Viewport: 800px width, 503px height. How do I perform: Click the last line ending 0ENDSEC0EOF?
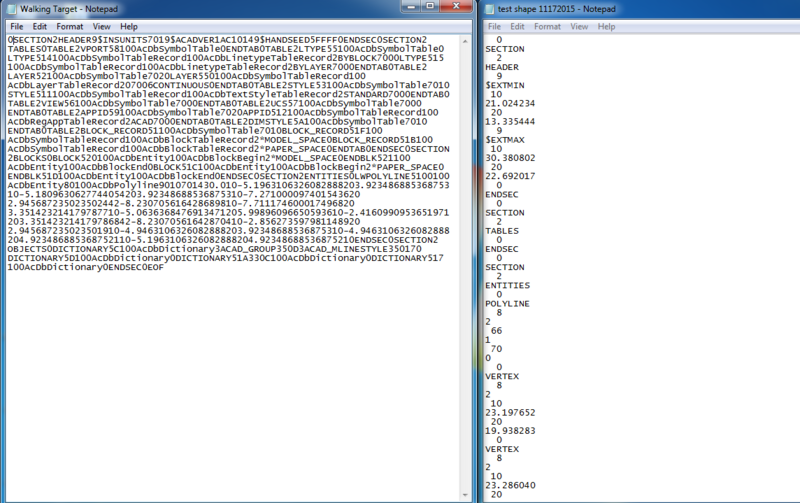pyautogui.click(x=85, y=267)
